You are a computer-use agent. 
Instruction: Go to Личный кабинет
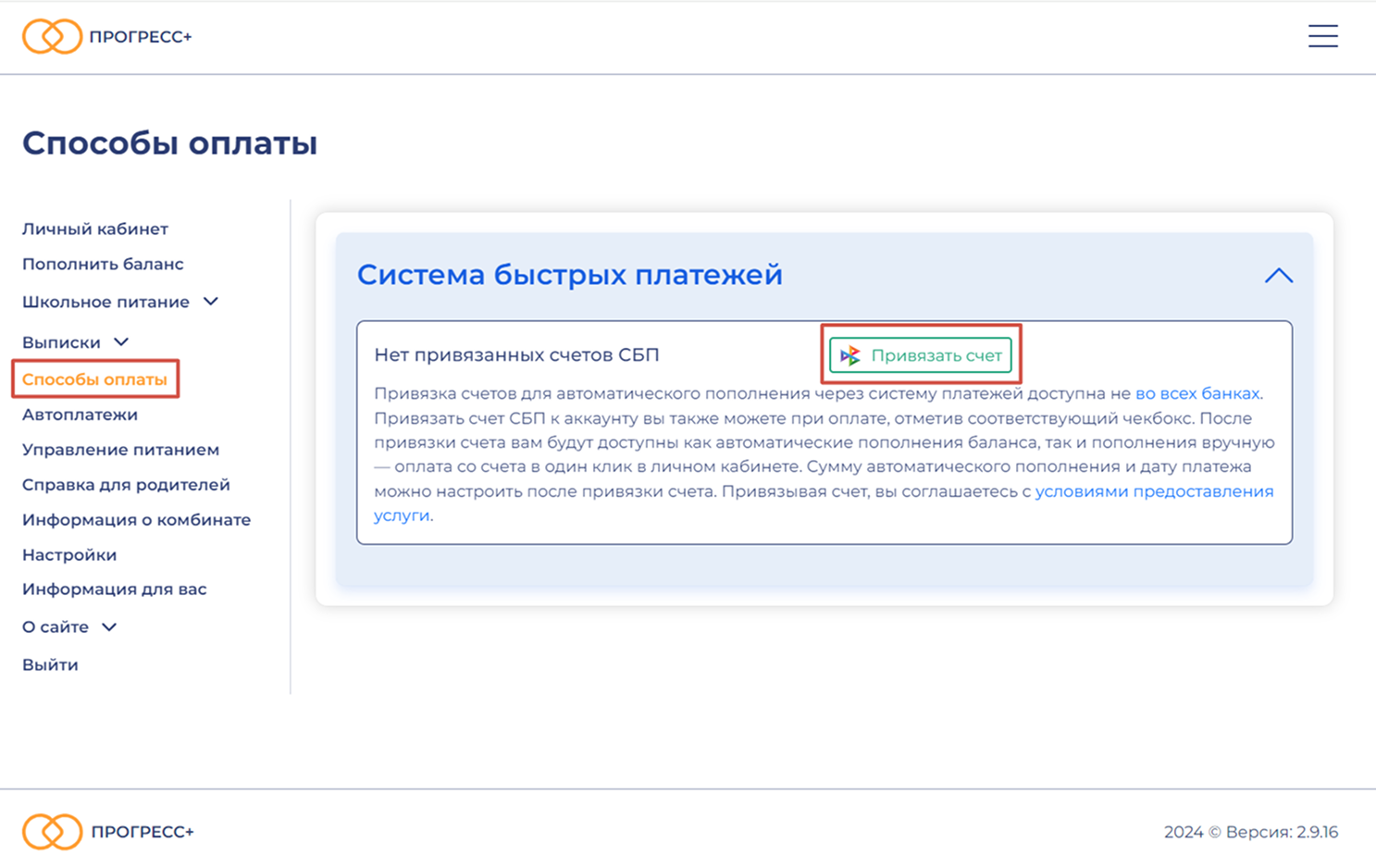(95, 229)
